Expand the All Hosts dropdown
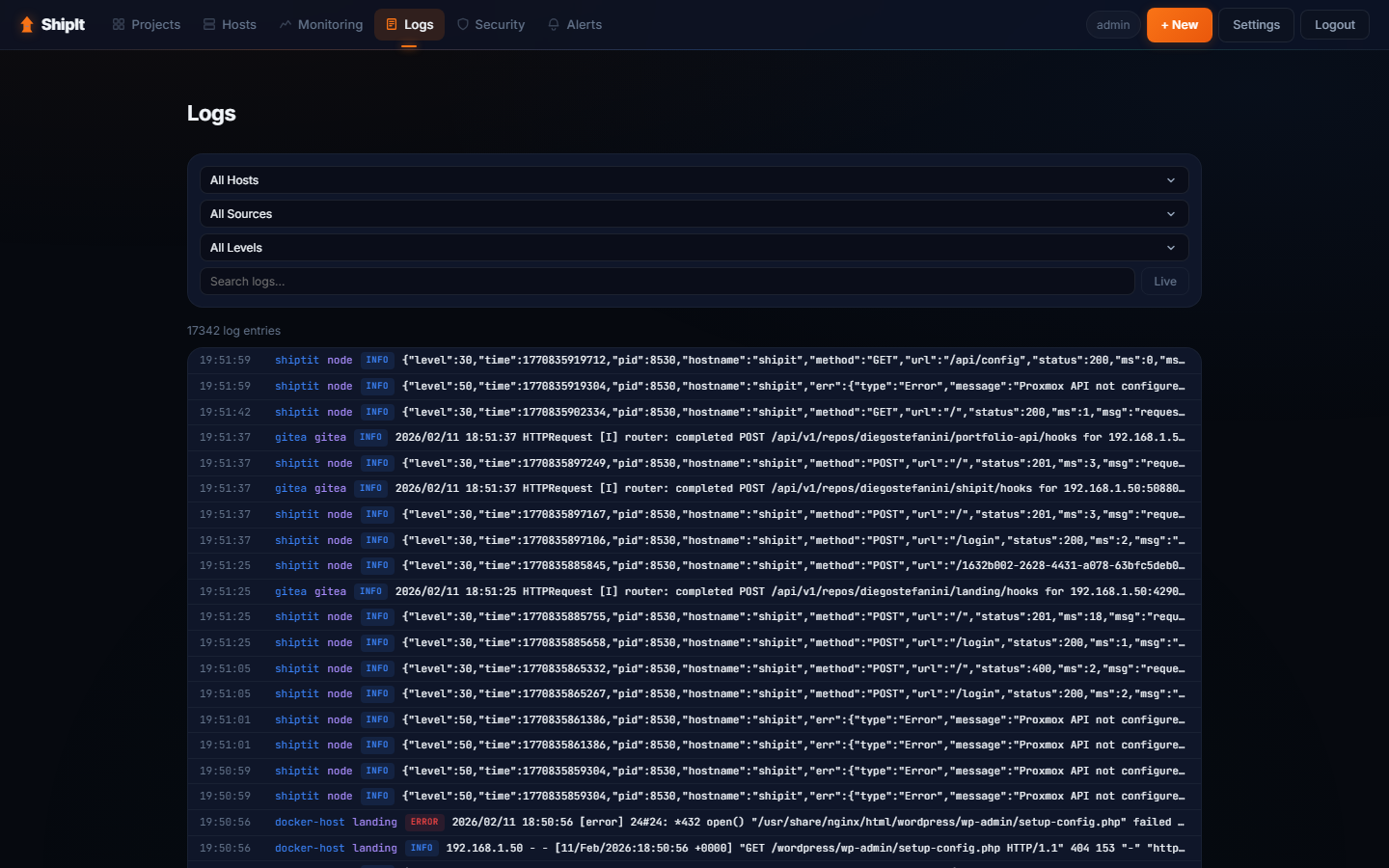This screenshot has height=868, width=1389. [694, 180]
